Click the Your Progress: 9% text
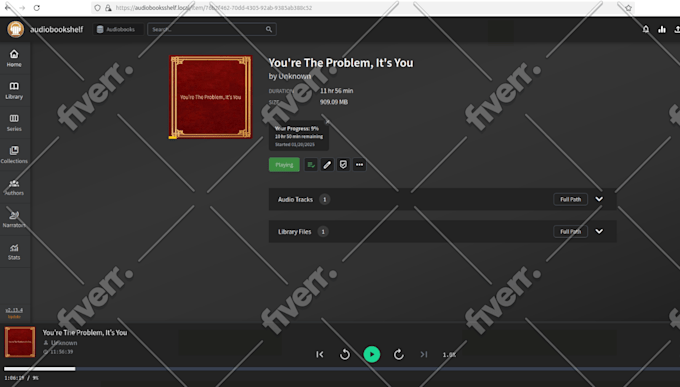 tap(297, 128)
